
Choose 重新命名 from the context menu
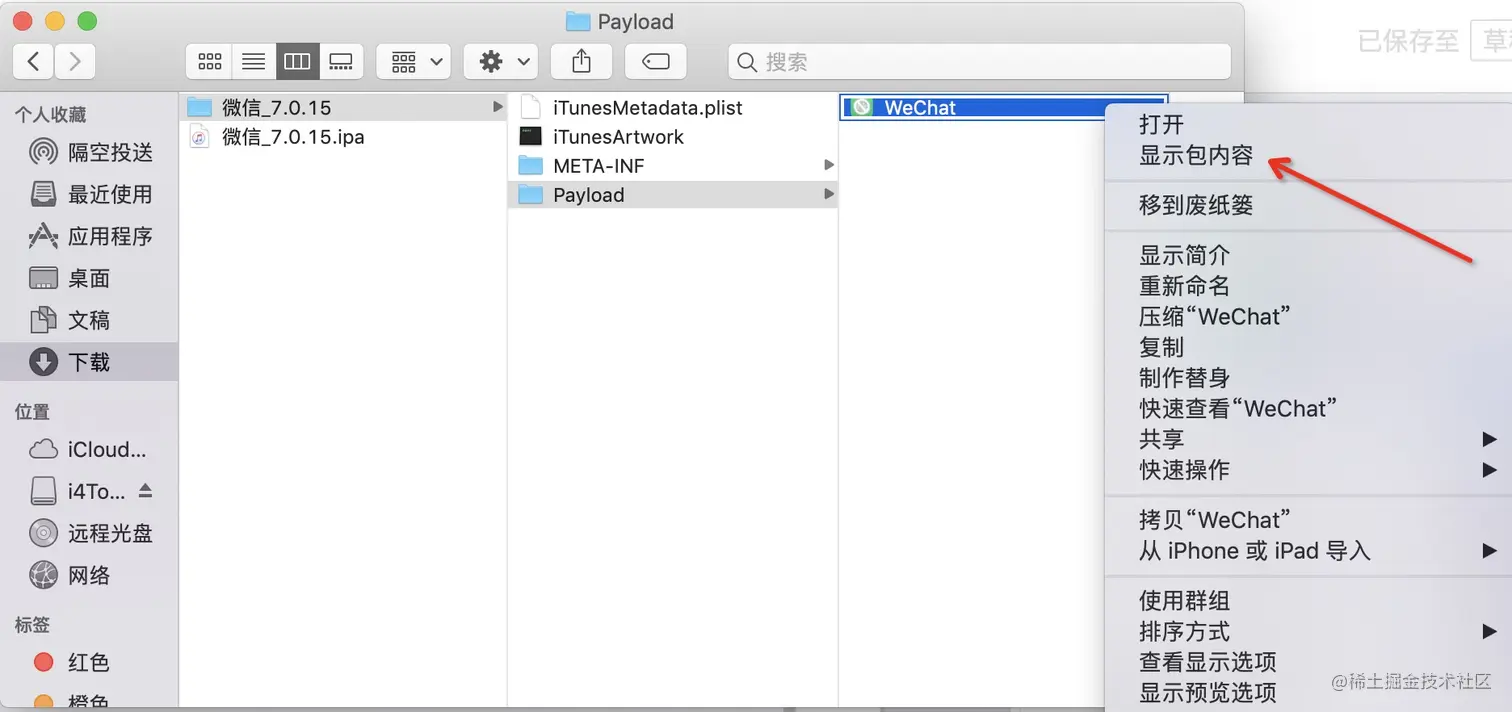pyautogui.click(x=1308, y=286)
